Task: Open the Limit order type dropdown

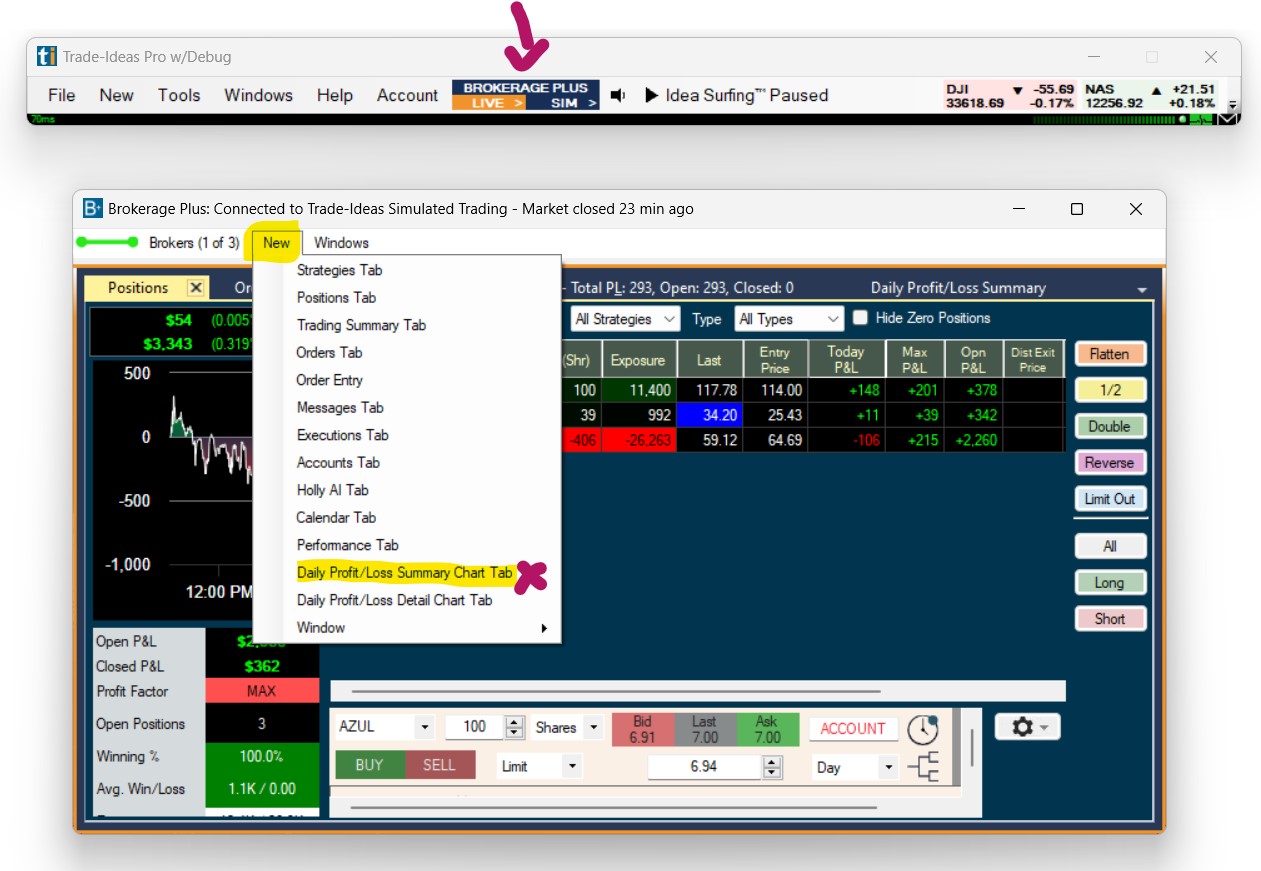Action: pyautogui.click(x=541, y=767)
